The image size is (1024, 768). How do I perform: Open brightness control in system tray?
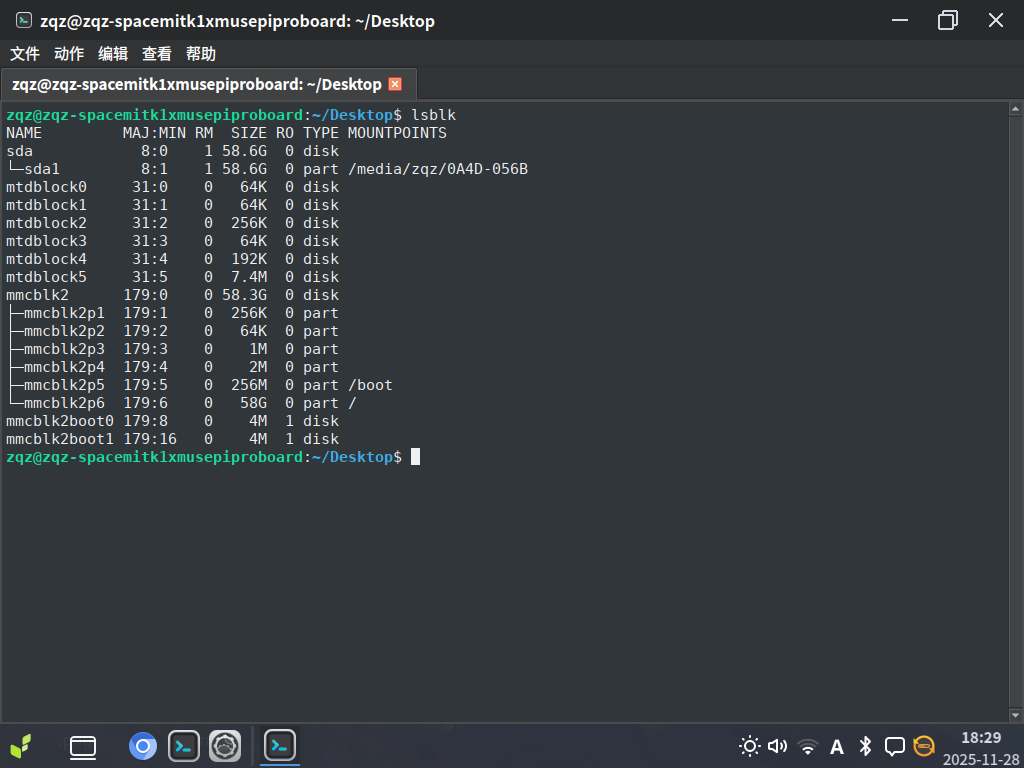click(749, 746)
